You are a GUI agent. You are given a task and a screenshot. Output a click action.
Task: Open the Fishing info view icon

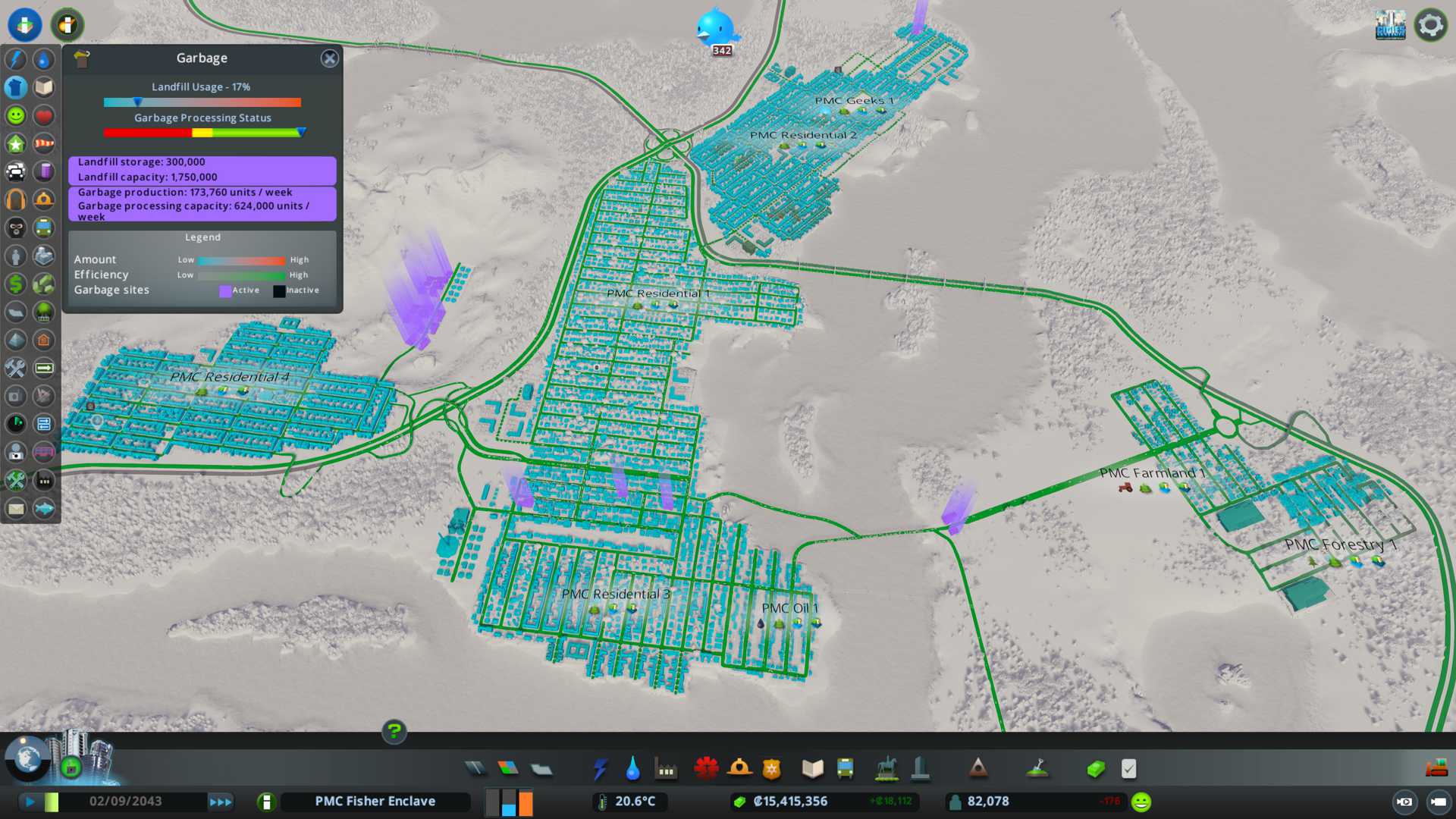(x=44, y=508)
